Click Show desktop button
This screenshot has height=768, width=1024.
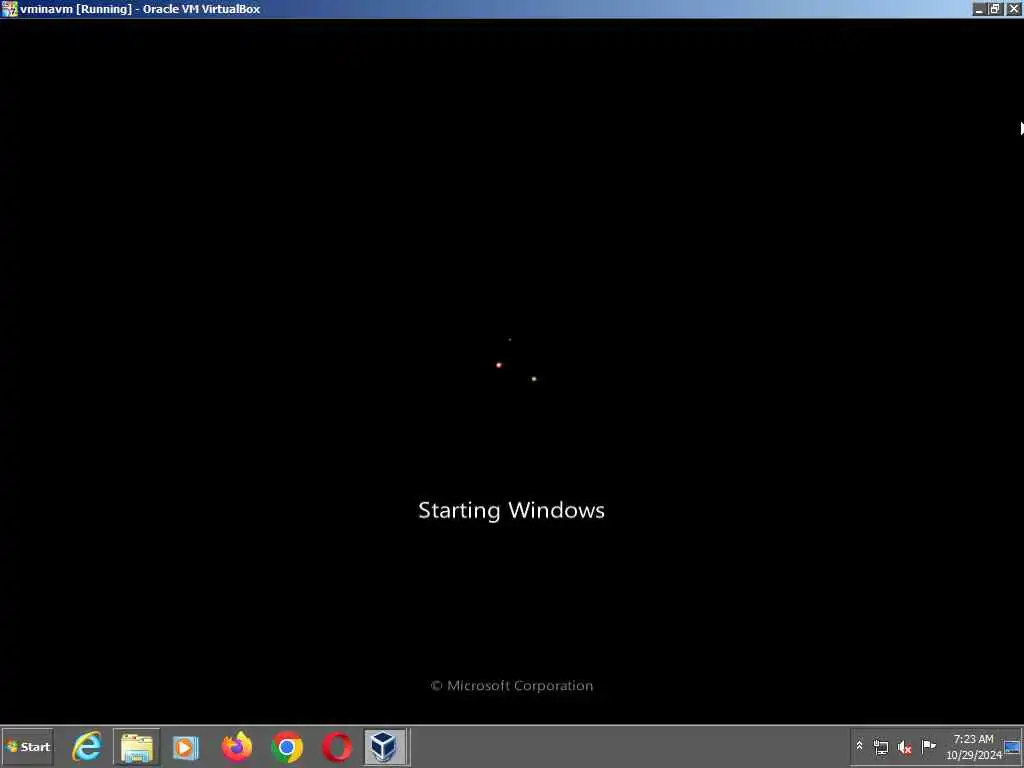coord(1012,747)
